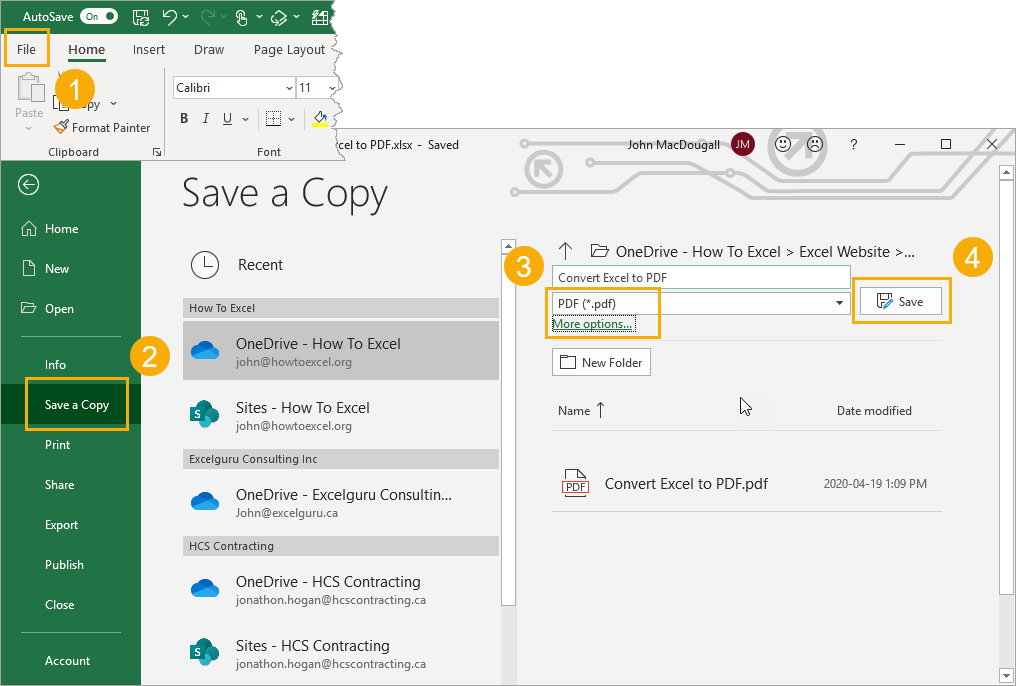The image size is (1016, 686).
Task: Click the eraser-style icon in the title bar
Action: click(x=279, y=17)
